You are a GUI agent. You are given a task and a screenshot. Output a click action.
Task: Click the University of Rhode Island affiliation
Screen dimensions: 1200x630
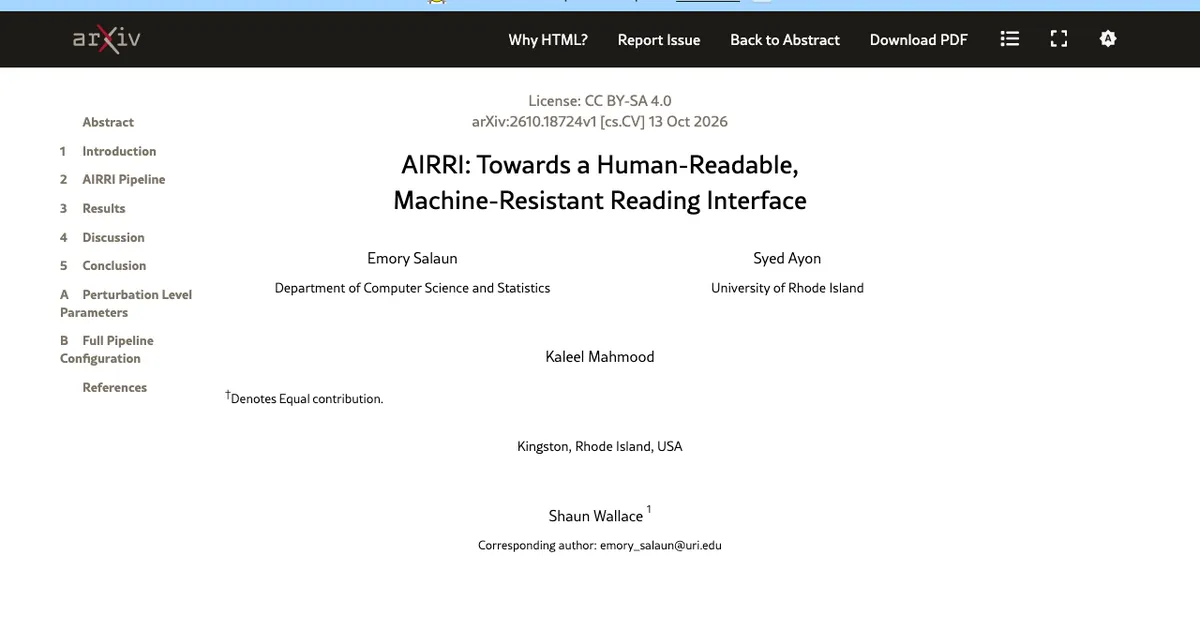787,288
